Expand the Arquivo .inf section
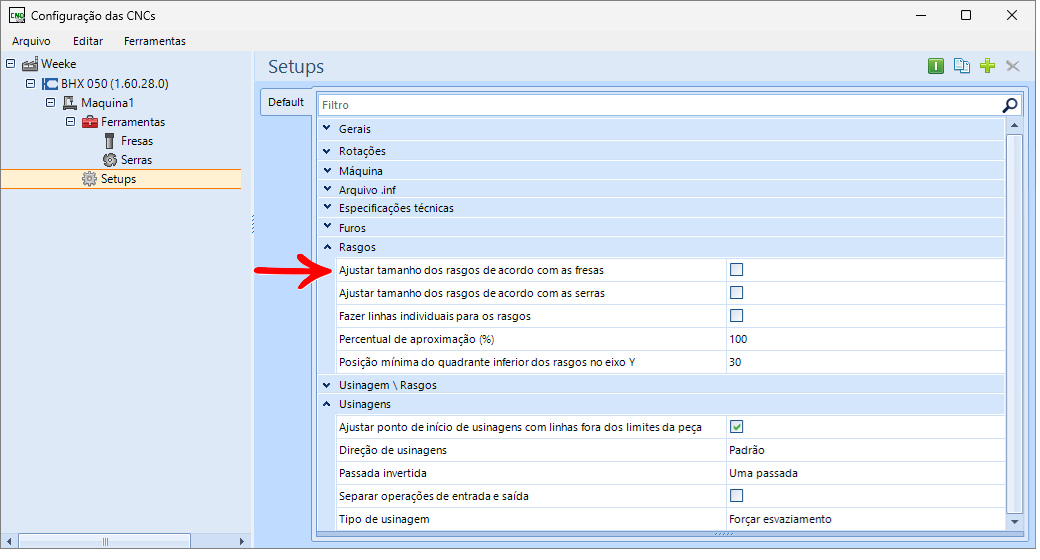This screenshot has width=1040, height=560. tap(327, 189)
